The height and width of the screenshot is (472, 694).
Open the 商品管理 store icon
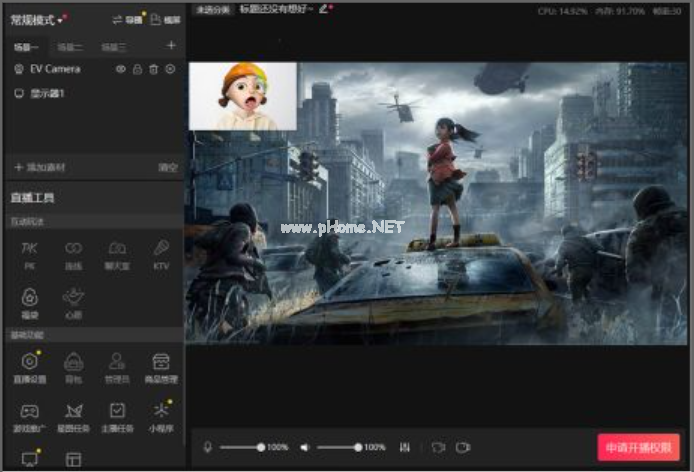click(160, 362)
